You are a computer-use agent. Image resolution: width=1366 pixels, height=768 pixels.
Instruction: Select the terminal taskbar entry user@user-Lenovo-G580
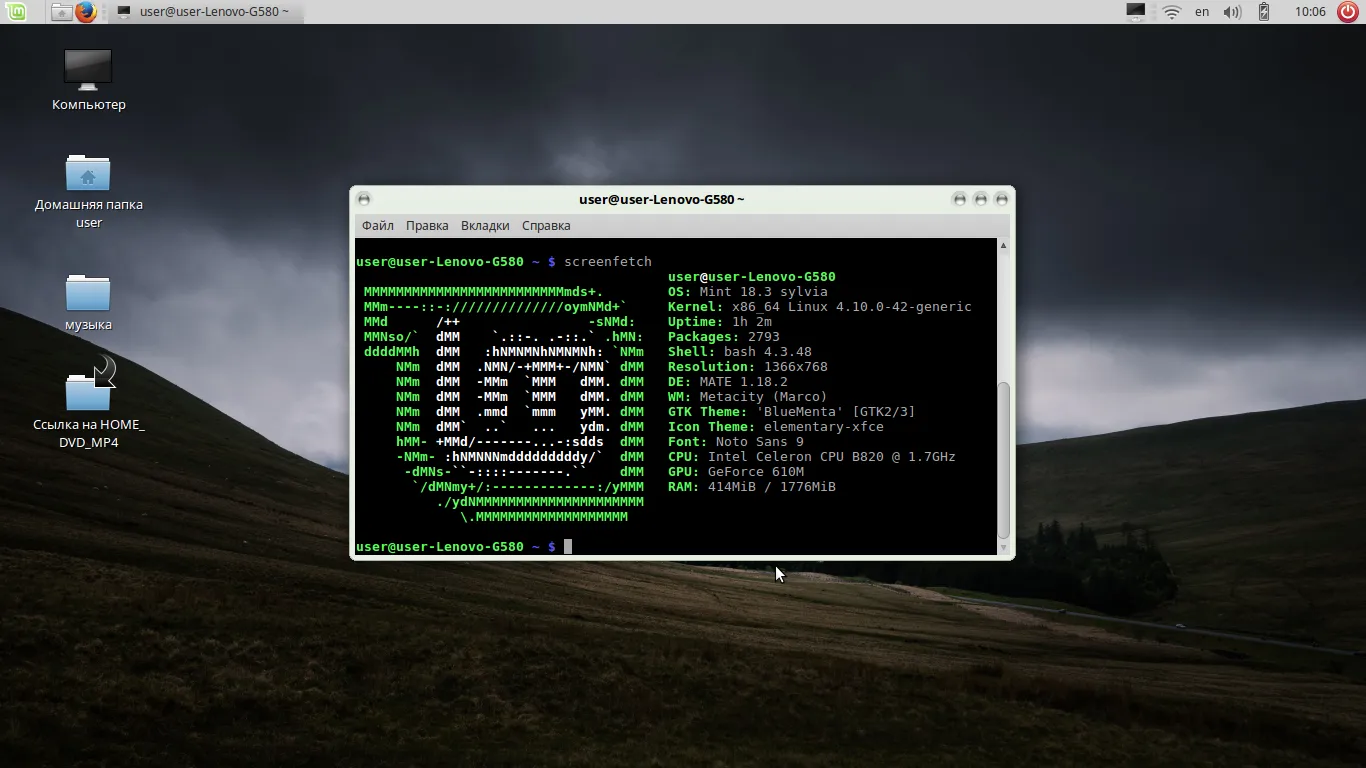pyautogui.click(x=204, y=12)
